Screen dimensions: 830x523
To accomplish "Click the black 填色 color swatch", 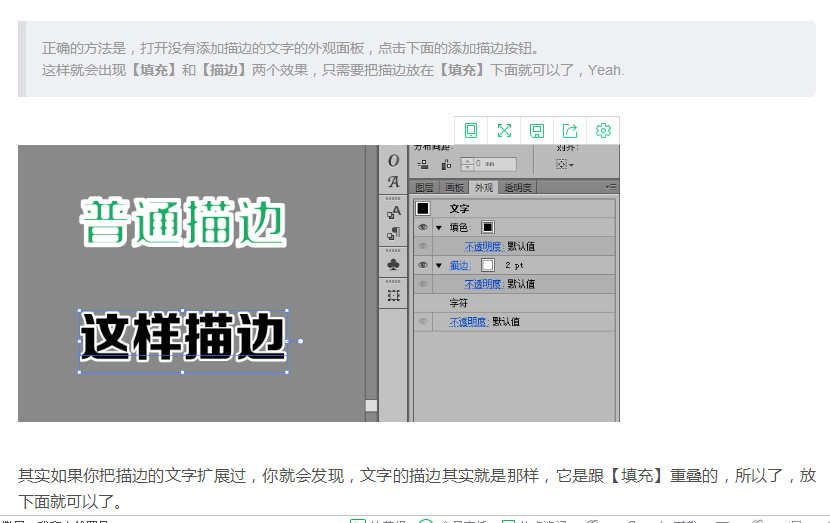I will [488, 227].
